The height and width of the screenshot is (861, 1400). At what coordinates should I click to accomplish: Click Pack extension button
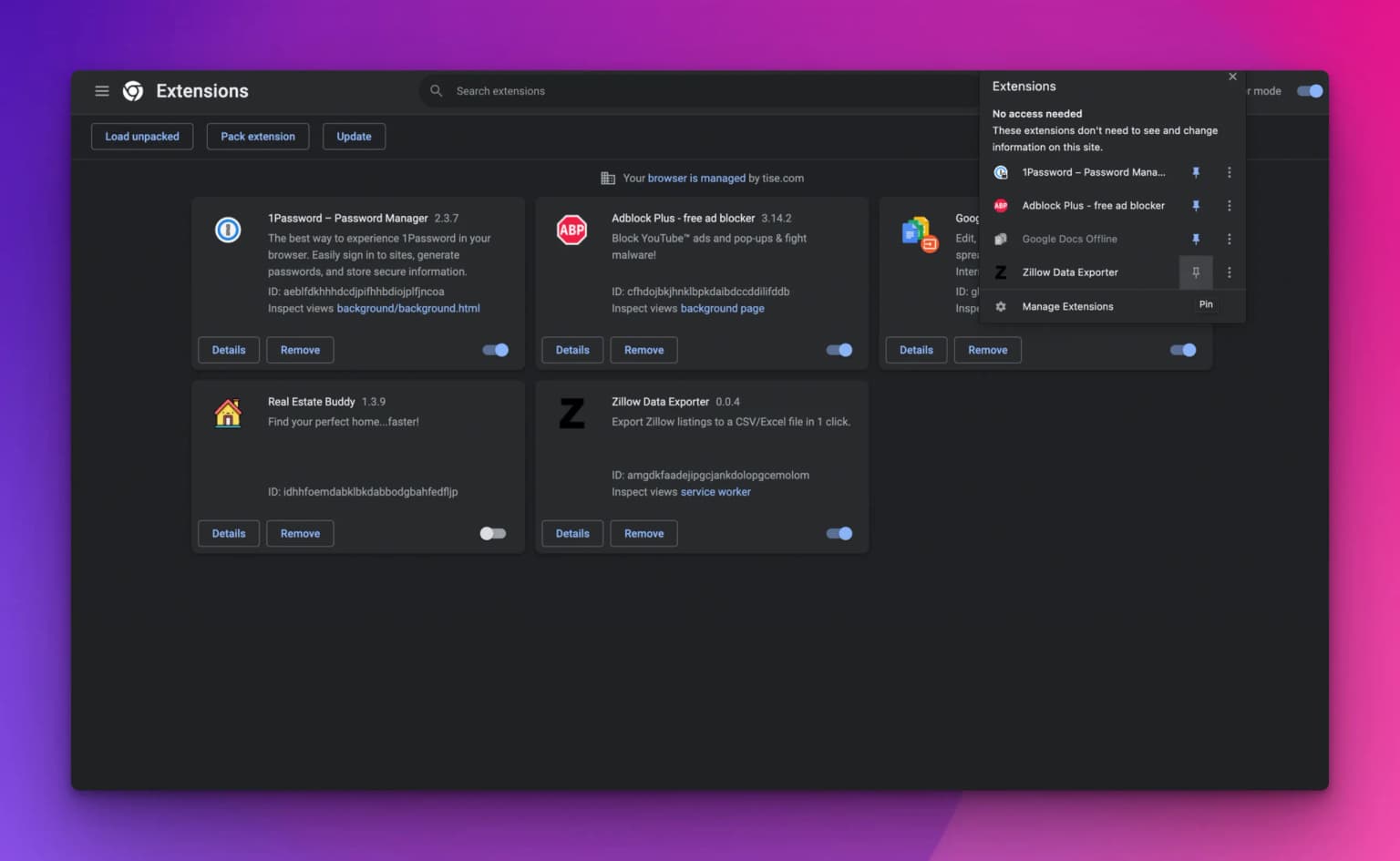click(x=258, y=137)
